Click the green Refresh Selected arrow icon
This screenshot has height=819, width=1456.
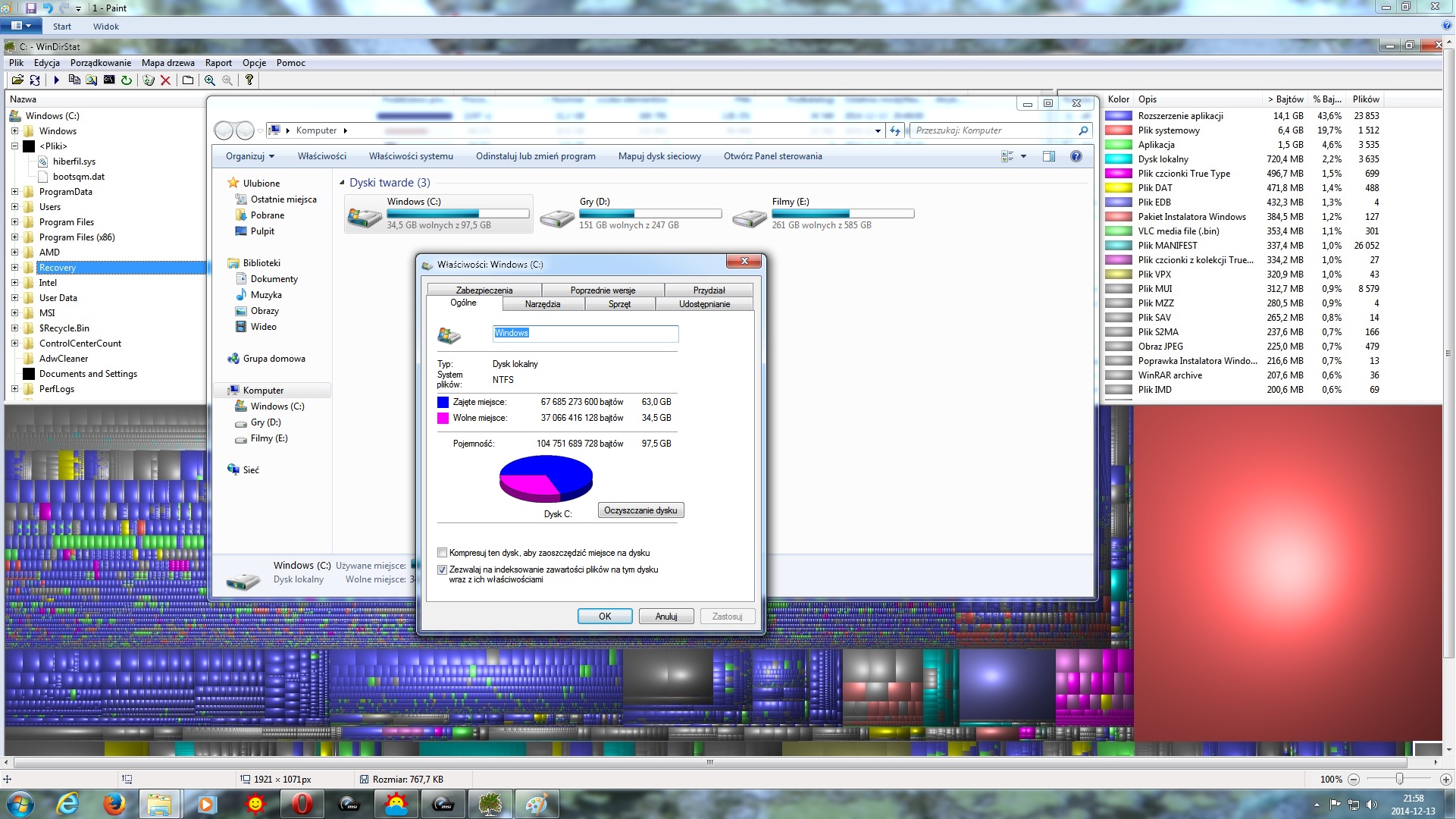point(127,80)
